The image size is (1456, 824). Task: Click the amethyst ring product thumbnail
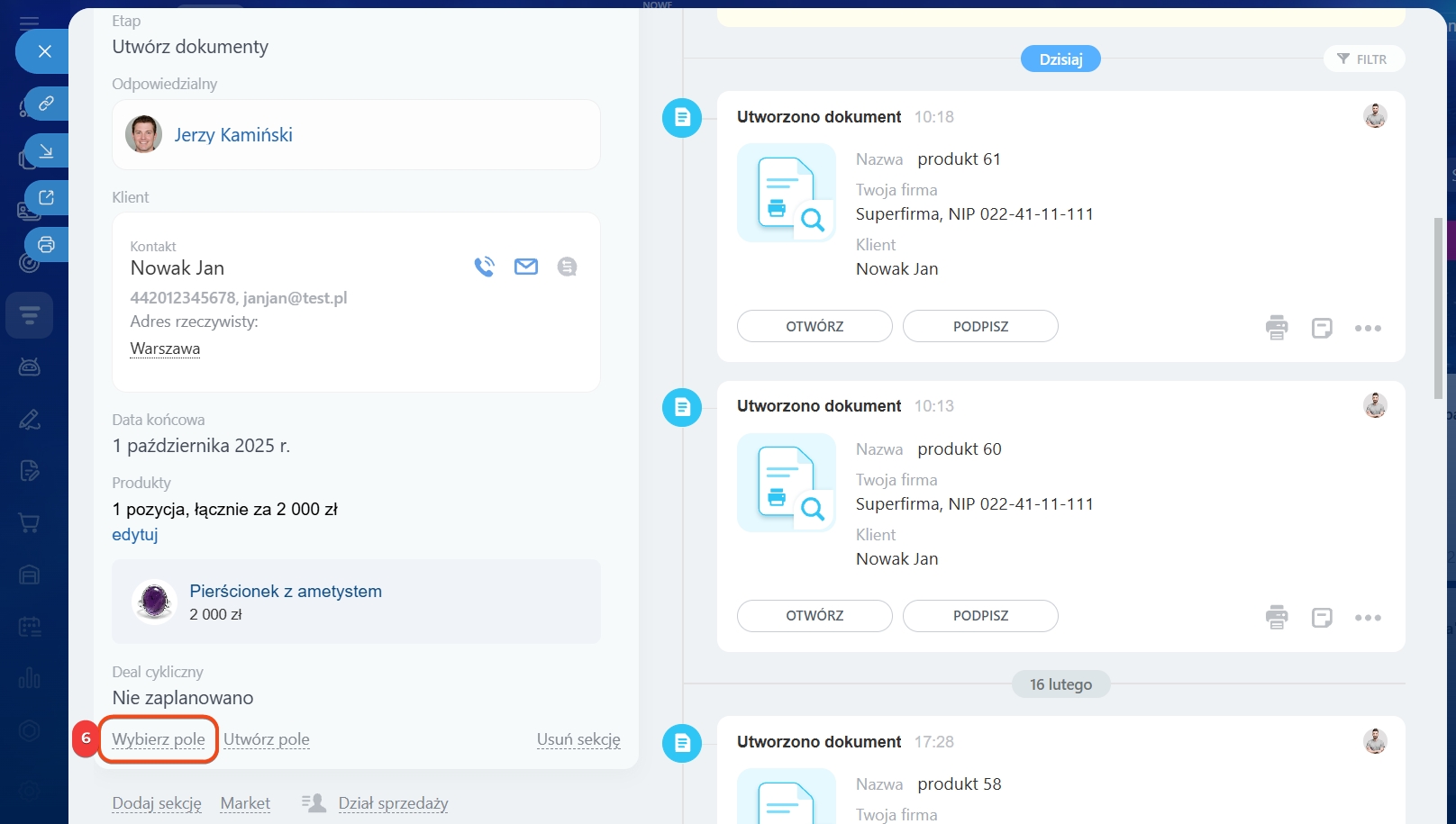pos(154,602)
